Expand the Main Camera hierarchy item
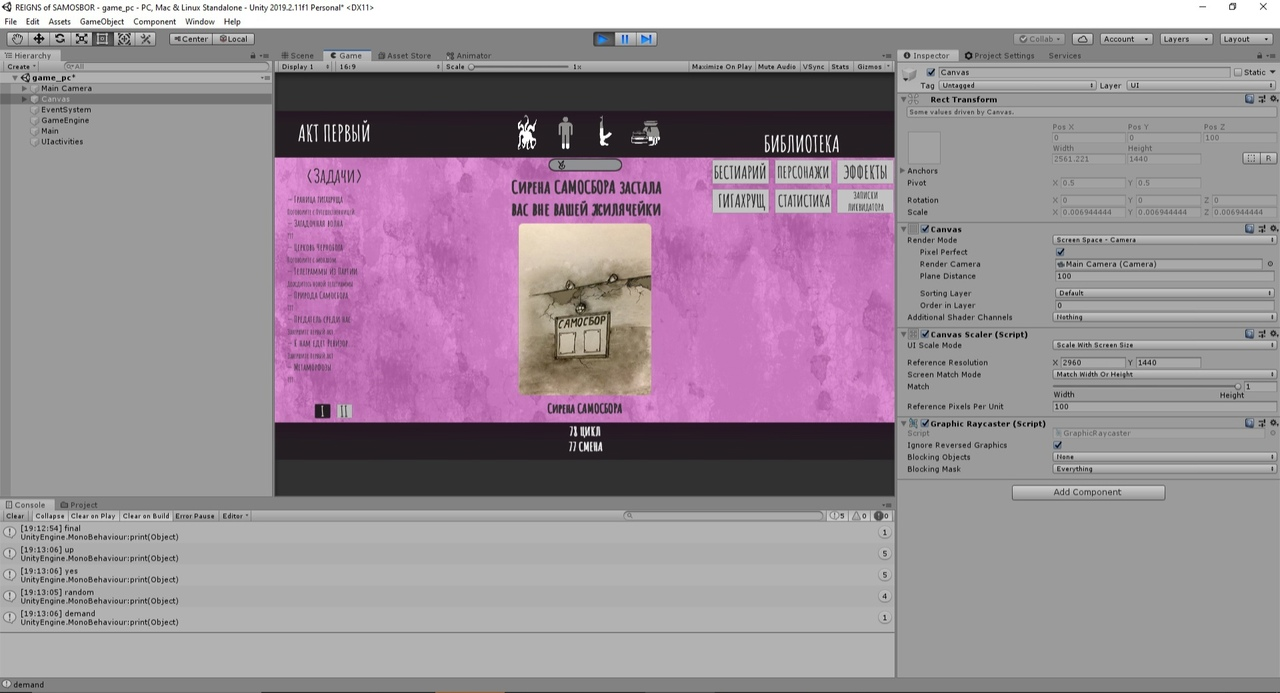 coord(25,88)
